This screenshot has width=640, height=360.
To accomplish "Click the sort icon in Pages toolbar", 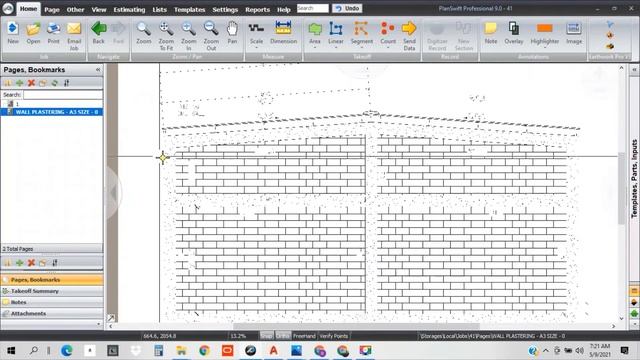I will point(66,83).
